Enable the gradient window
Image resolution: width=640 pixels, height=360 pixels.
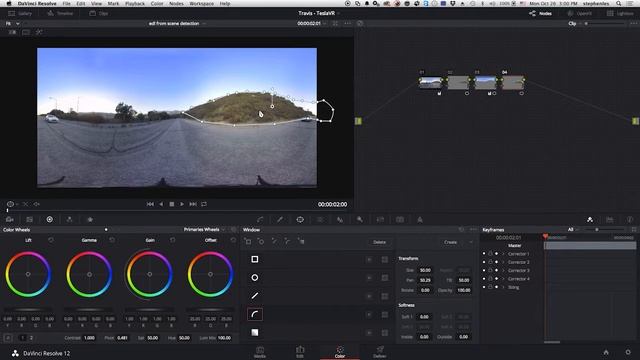(x=255, y=332)
